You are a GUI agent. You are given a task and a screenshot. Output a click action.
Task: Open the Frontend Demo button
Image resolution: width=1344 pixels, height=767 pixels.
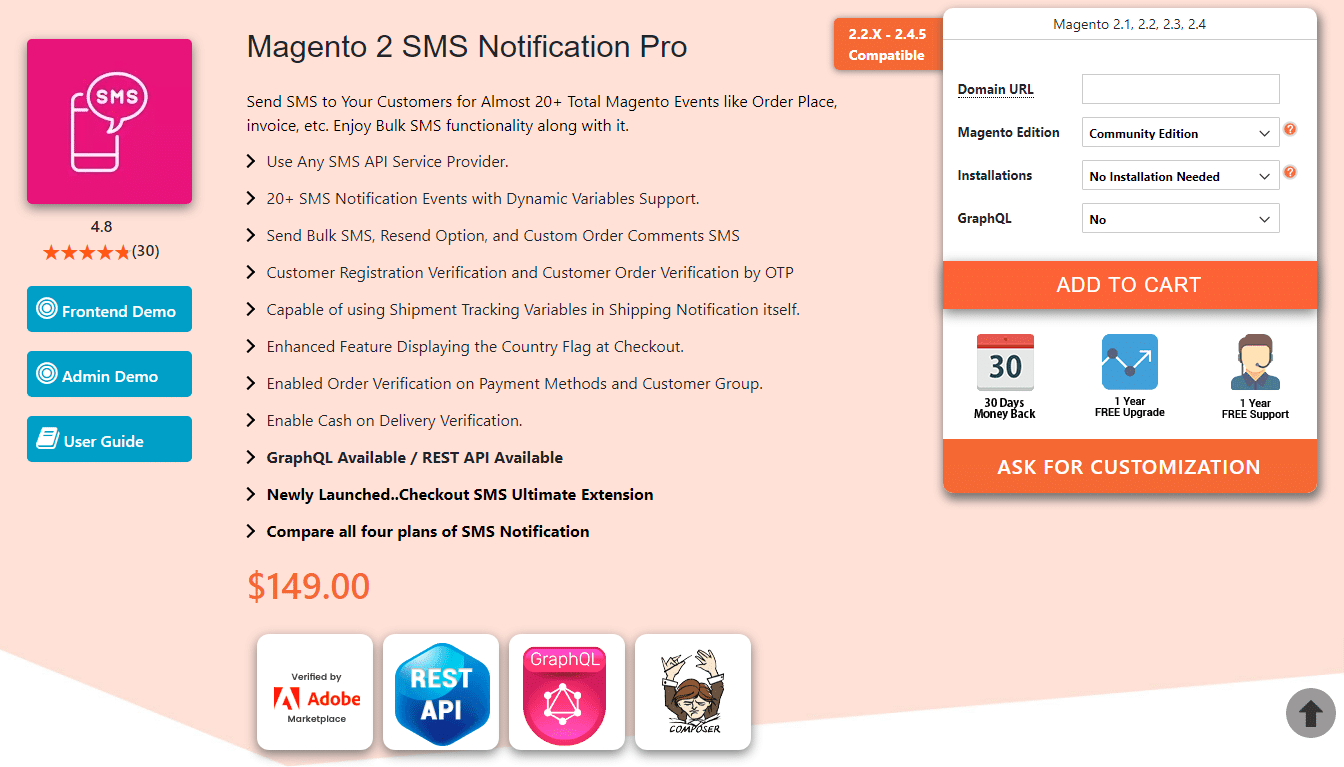109,310
